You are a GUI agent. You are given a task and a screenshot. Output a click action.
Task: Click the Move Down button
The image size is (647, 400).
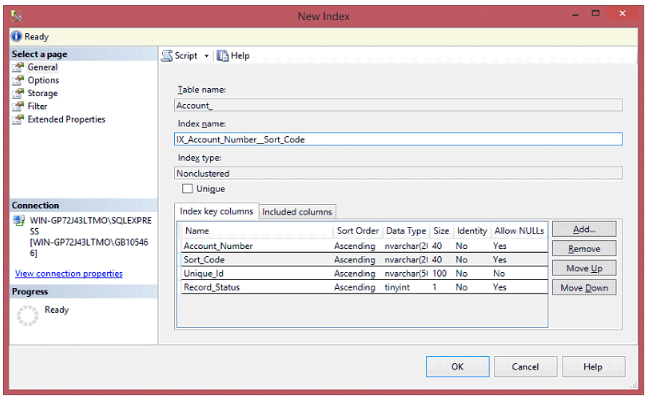584,288
